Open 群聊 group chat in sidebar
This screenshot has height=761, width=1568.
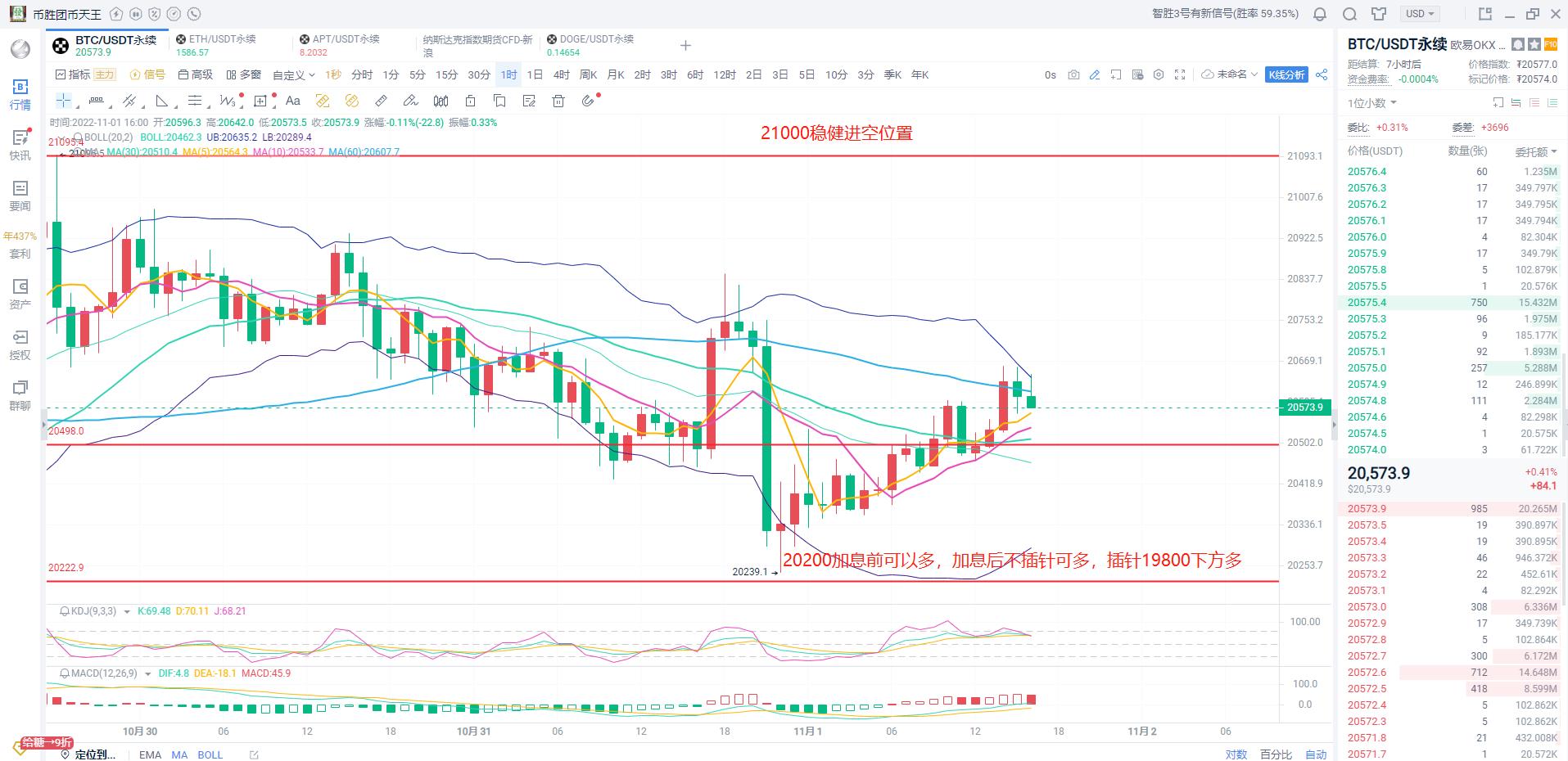pyautogui.click(x=20, y=395)
